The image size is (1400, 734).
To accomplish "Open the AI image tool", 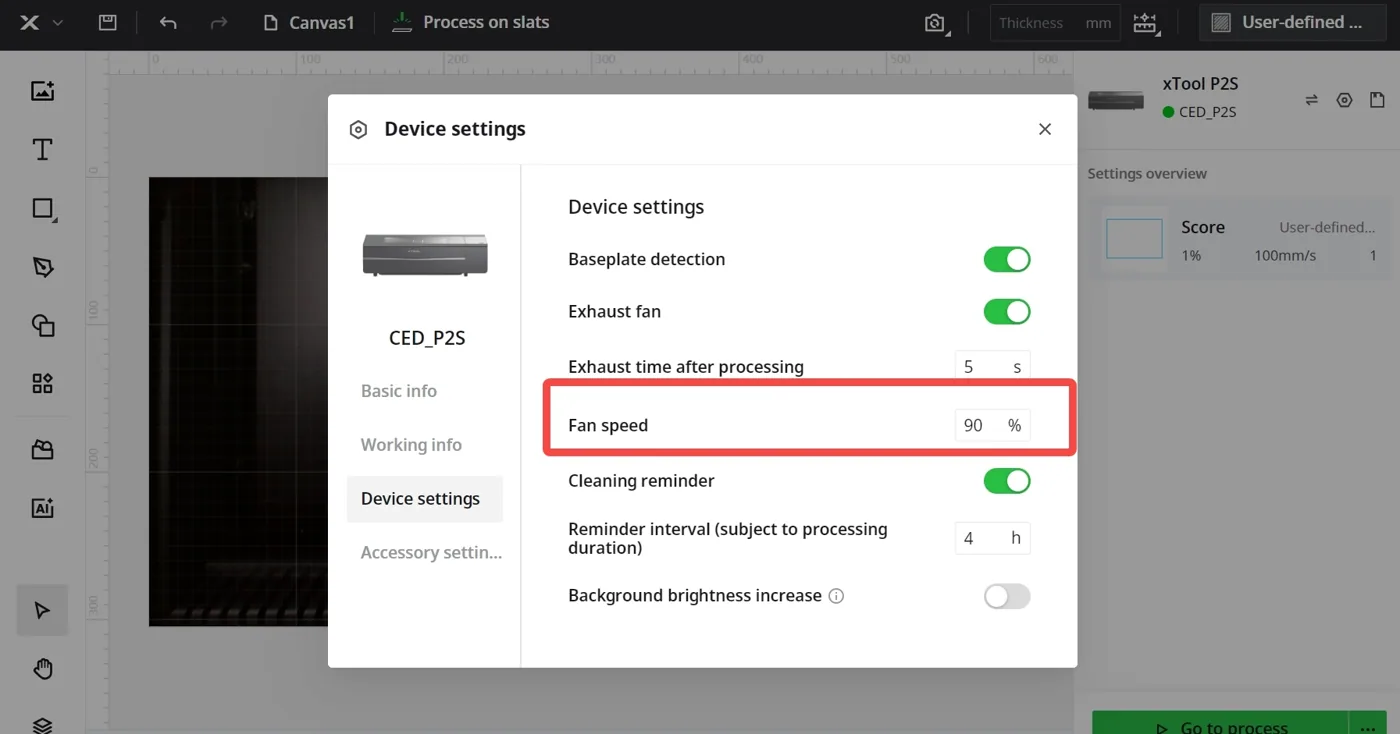I will click(x=42, y=508).
